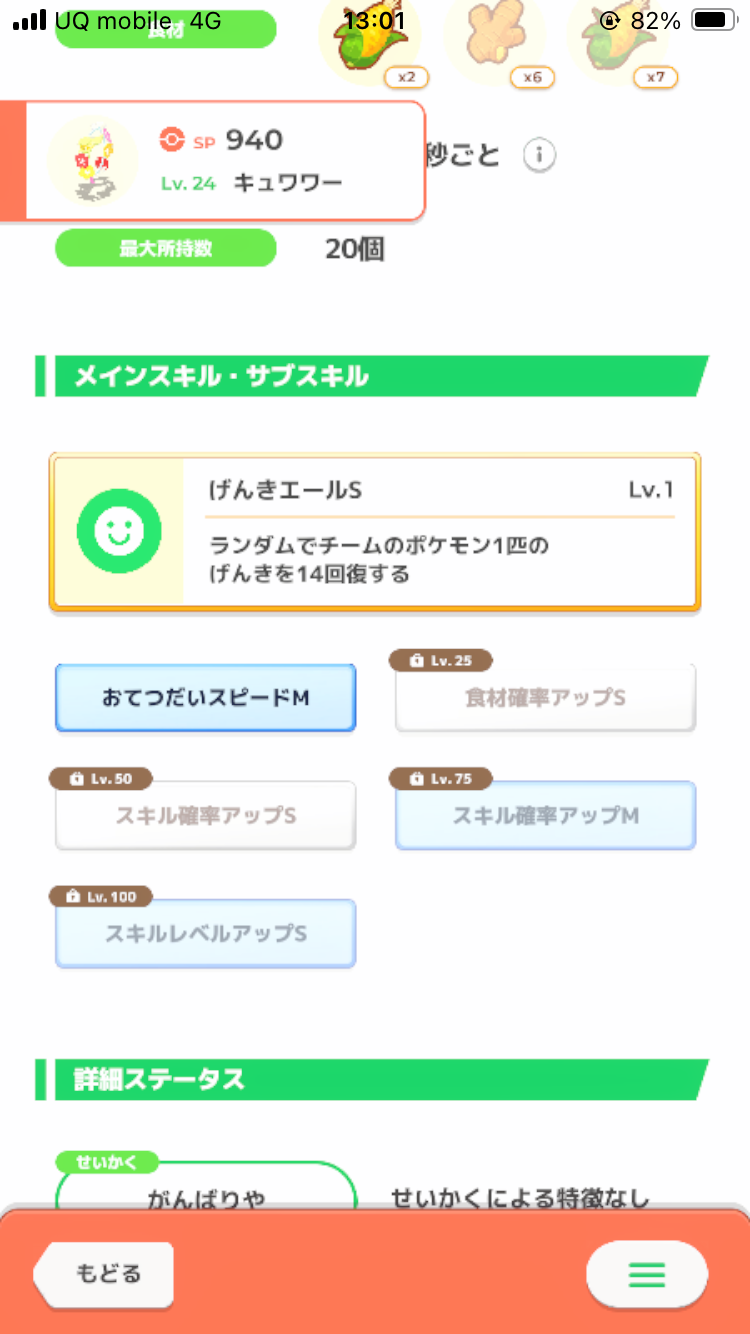Select the おてつだいスピードM sub skill
This screenshot has width=750, height=1334.
tap(205, 698)
